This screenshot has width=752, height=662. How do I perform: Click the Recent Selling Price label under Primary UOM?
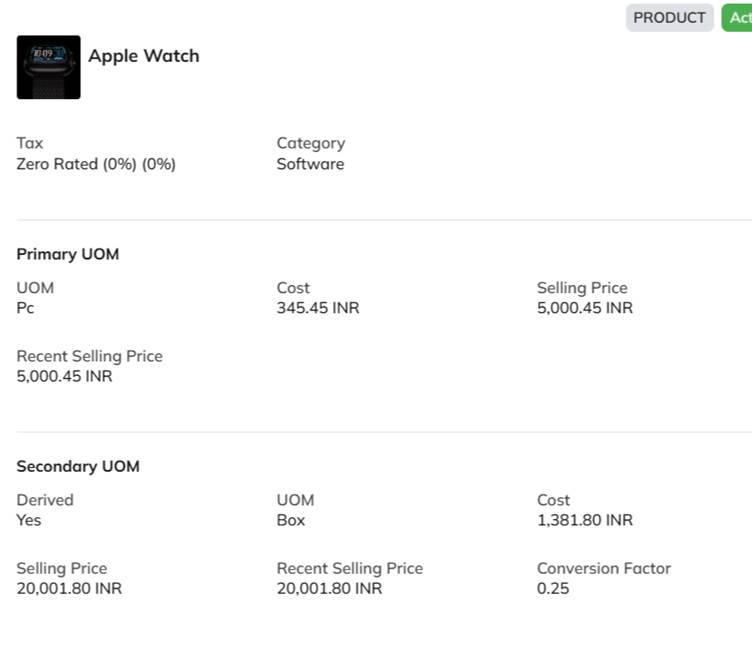[x=89, y=356]
